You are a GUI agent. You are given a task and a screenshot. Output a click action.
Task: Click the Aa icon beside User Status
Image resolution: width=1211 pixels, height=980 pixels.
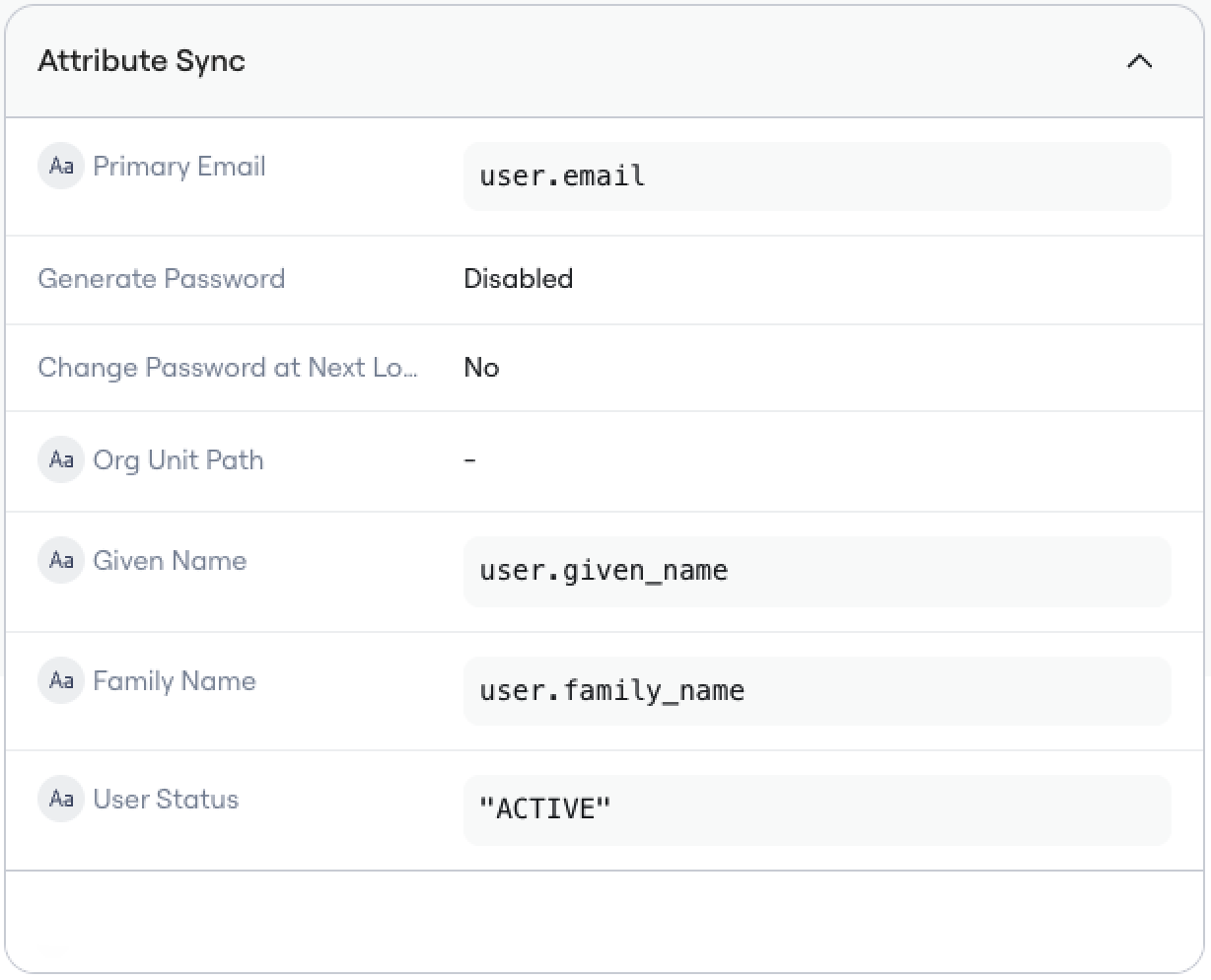coord(61,799)
